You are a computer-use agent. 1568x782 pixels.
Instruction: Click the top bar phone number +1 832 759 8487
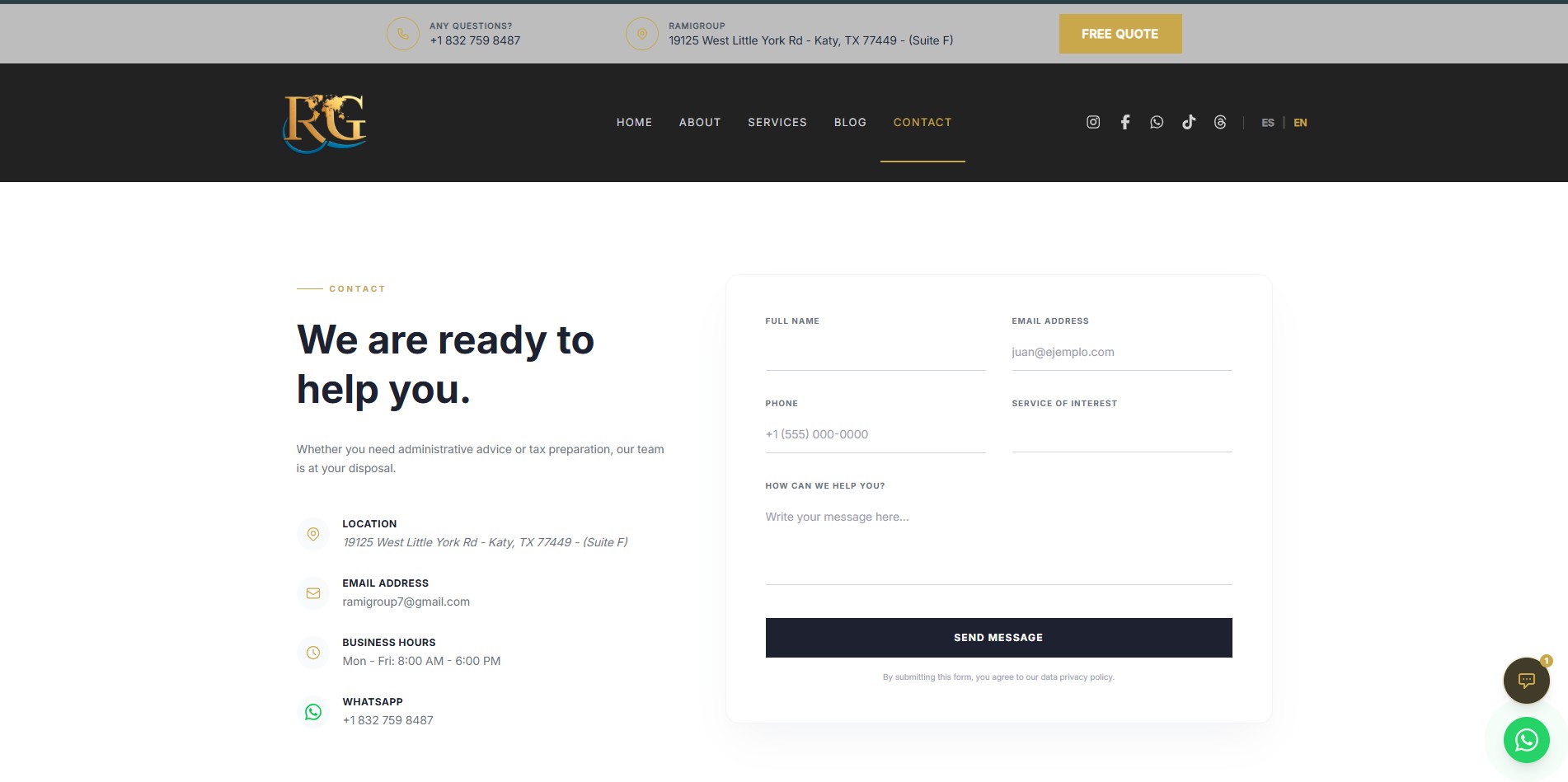click(475, 40)
